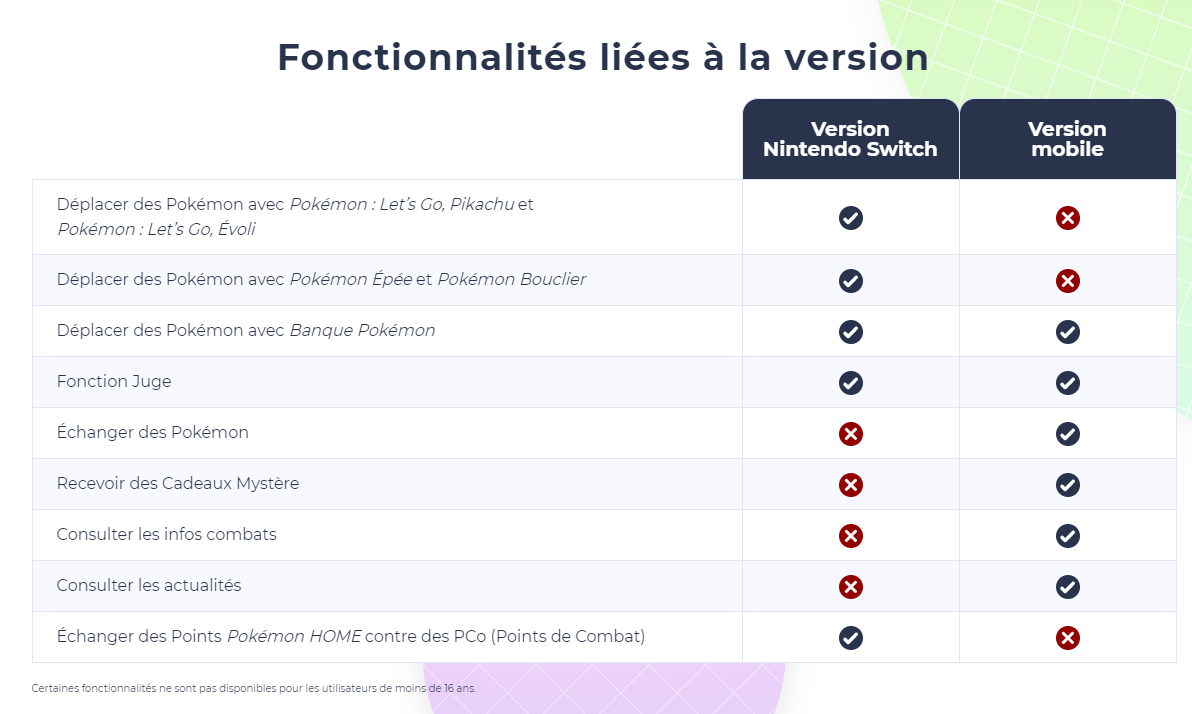Click the mobile checkmark for Cadeaux Mystère row
The width and height of the screenshot is (1192, 714).
click(x=1067, y=484)
